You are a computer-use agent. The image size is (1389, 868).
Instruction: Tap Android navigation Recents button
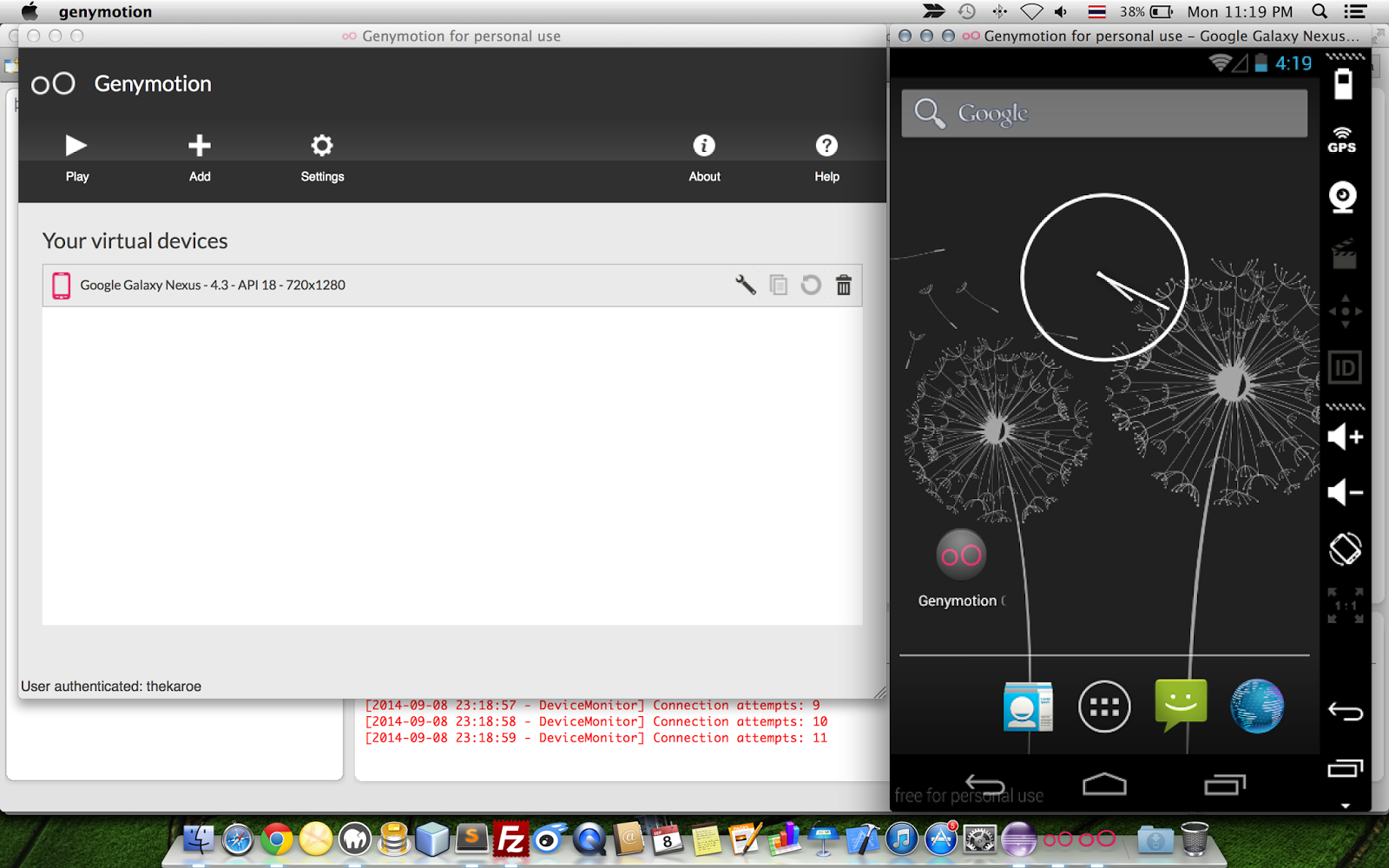[x=1224, y=785]
